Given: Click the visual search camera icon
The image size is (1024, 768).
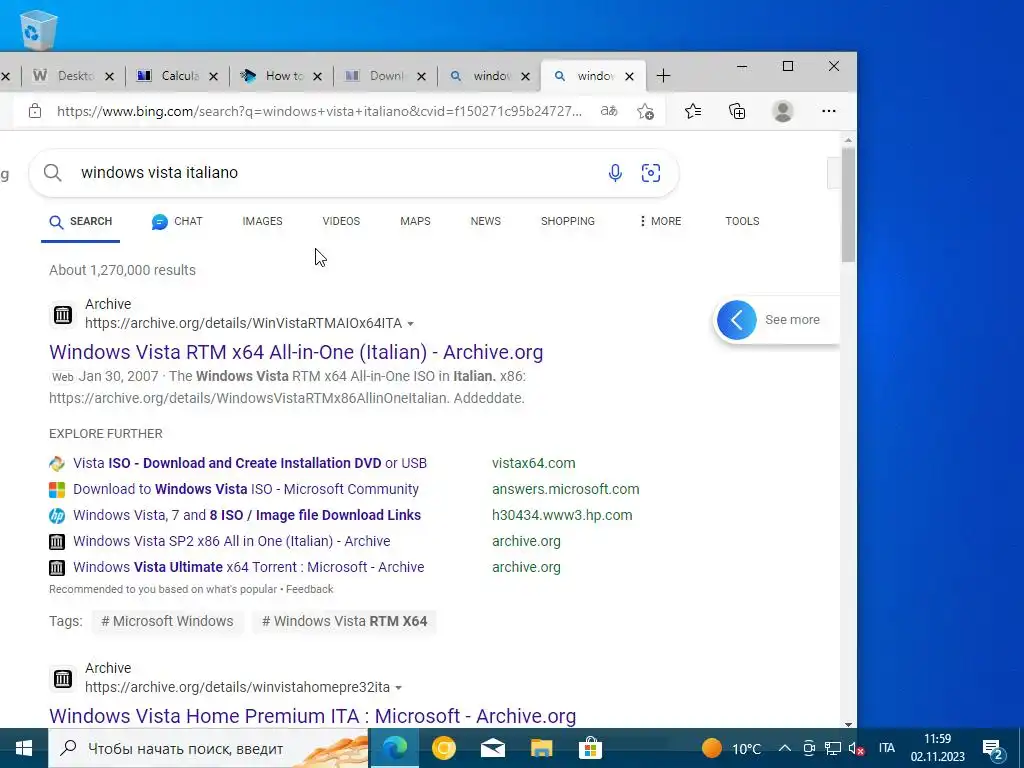Looking at the screenshot, I should coord(650,172).
